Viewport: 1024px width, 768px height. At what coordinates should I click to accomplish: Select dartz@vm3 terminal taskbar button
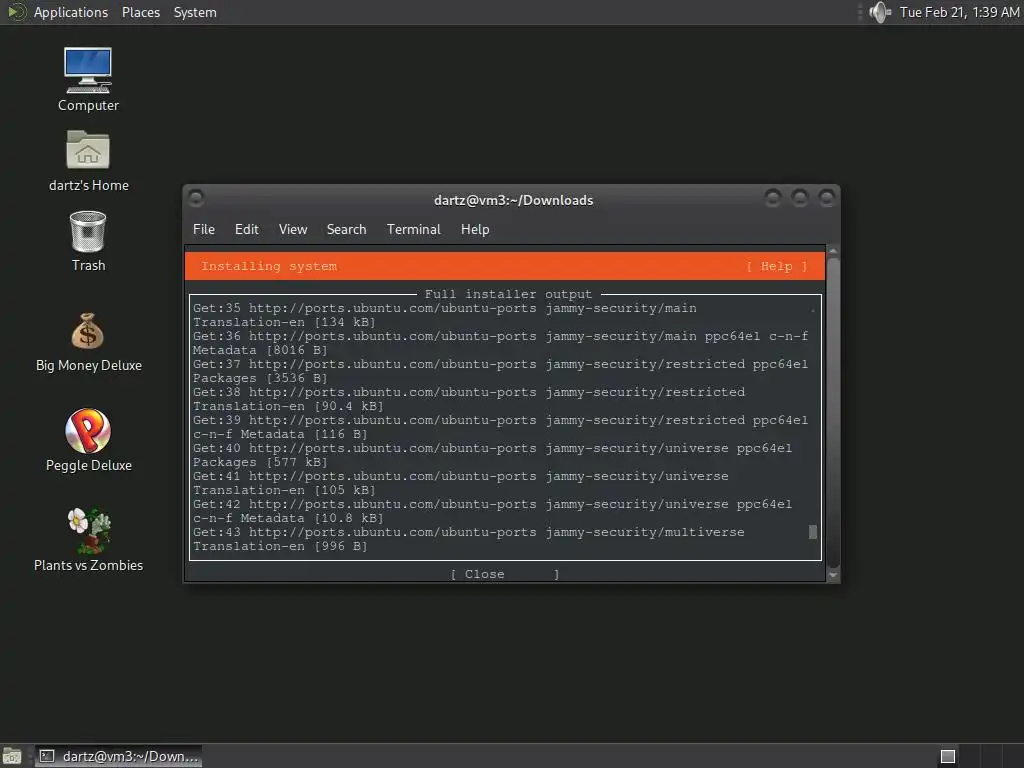[118, 756]
